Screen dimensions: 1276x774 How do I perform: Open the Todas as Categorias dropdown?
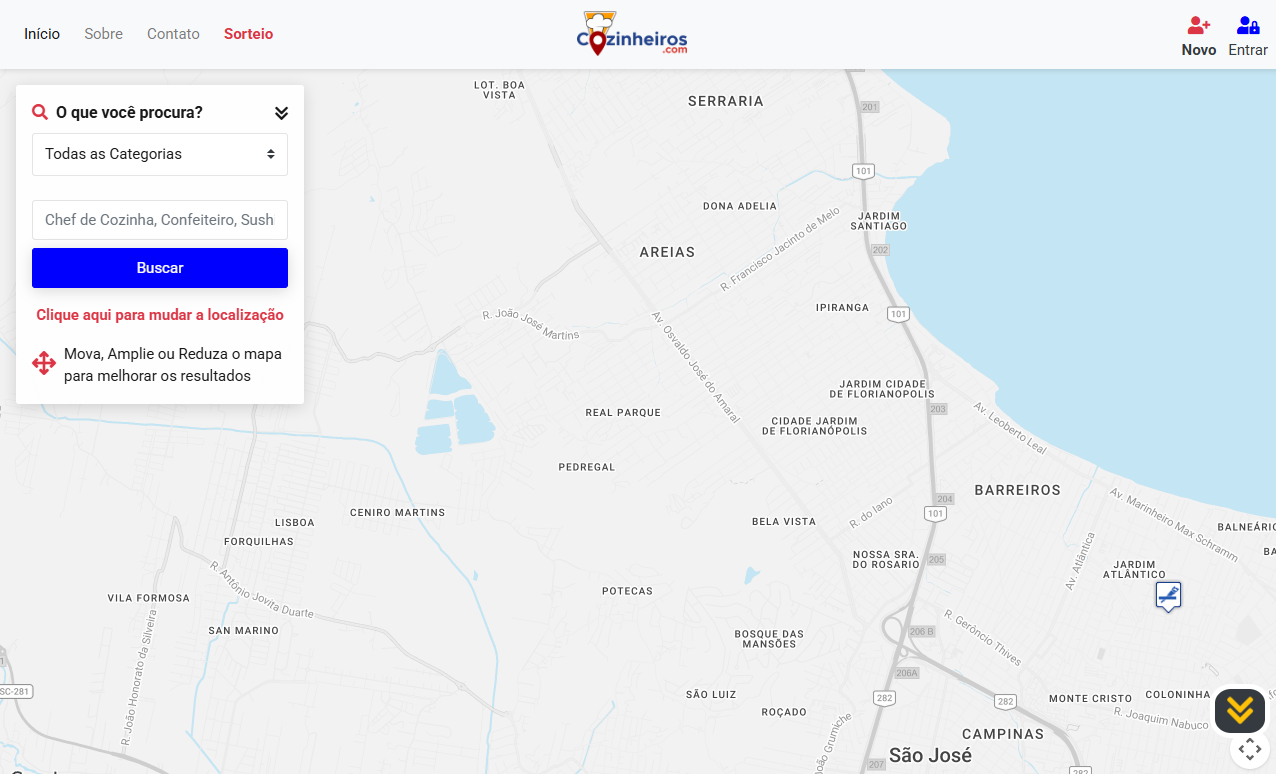160,154
